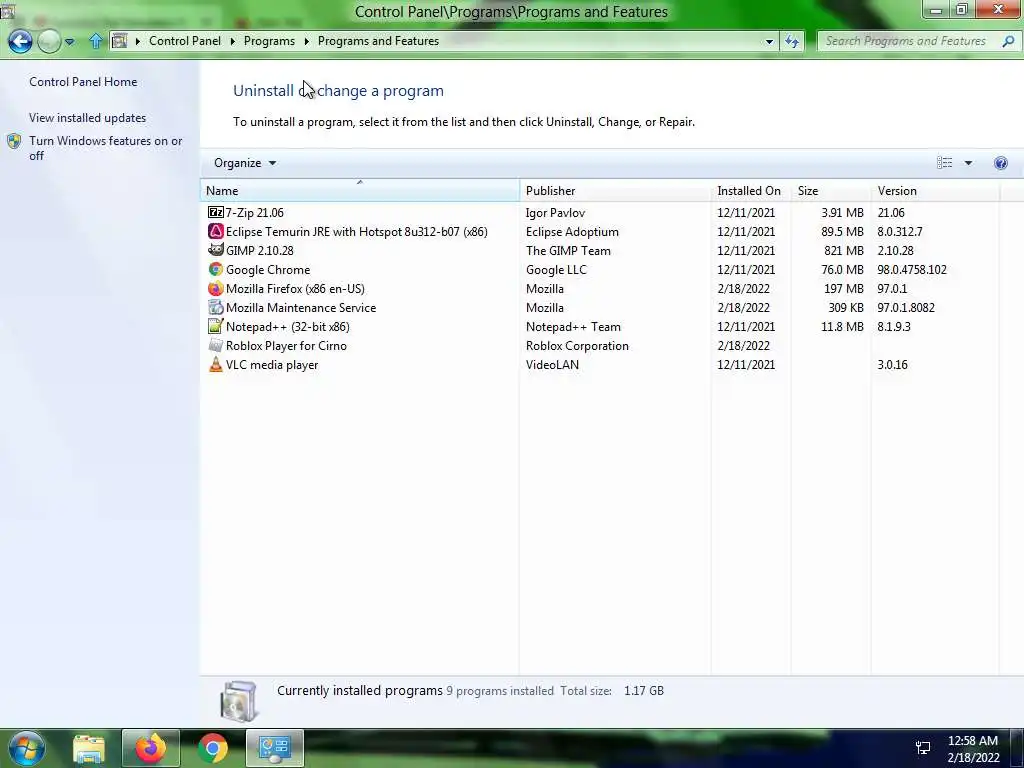
Task: Click the 7-Zip program icon
Action: click(x=216, y=212)
